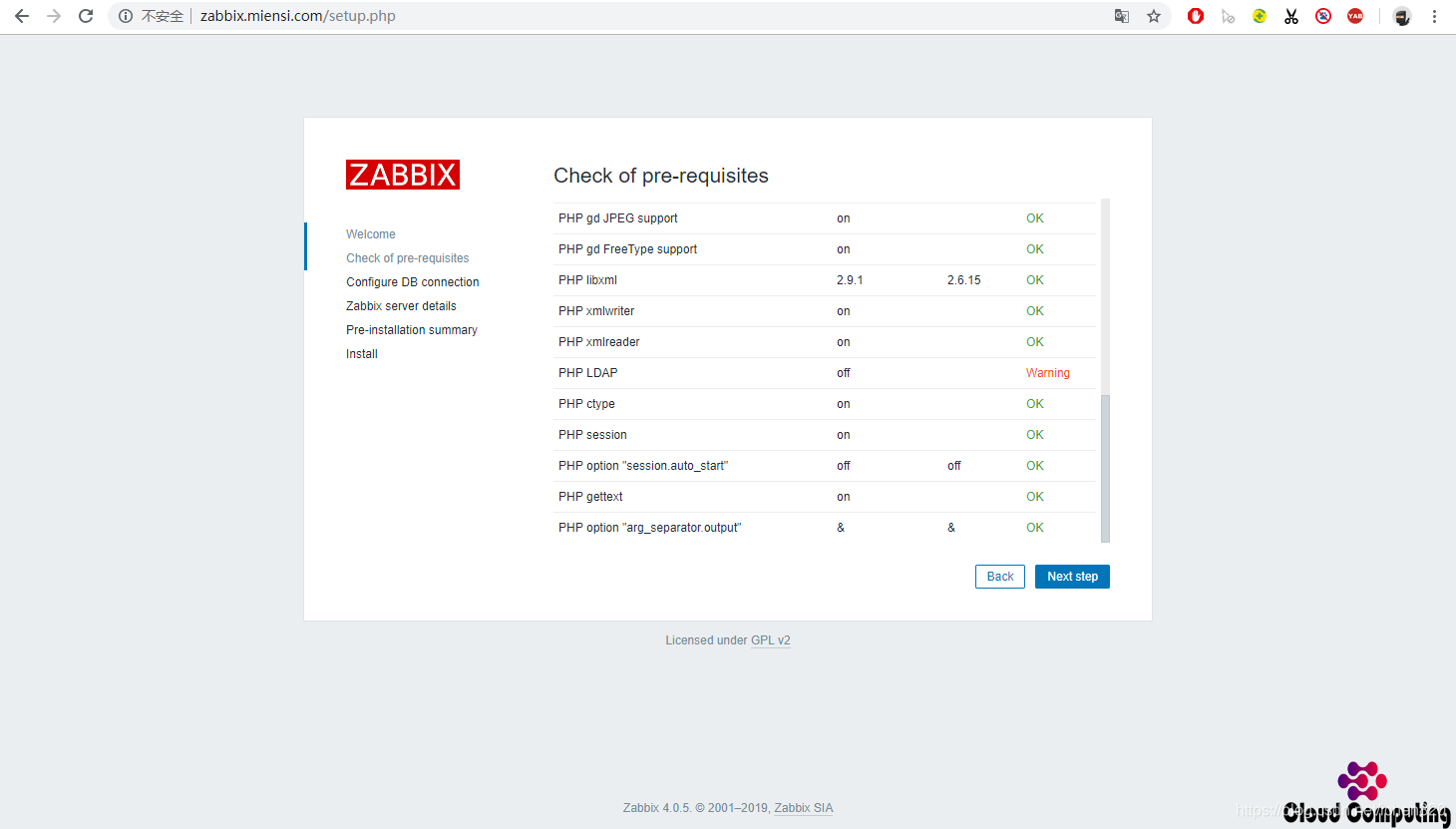Click the translate page icon
1456x829 pixels.
[1122, 16]
